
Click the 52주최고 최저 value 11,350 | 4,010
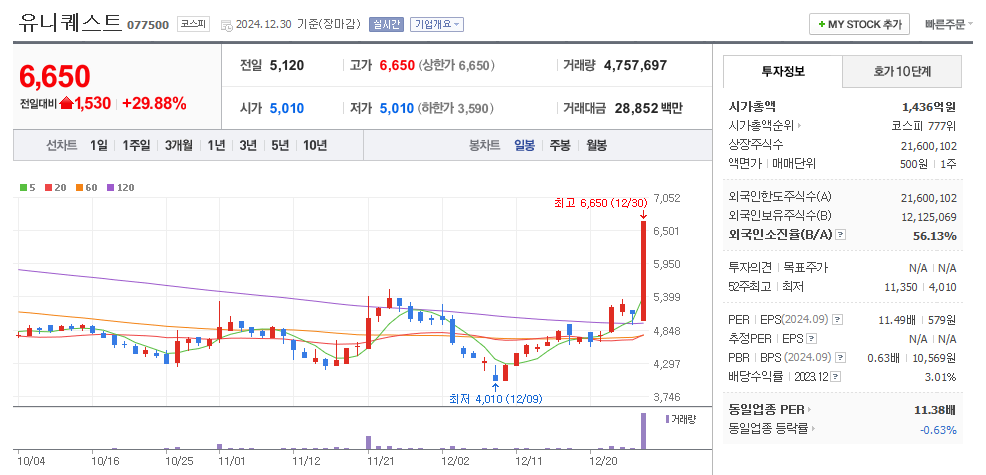tap(920, 288)
